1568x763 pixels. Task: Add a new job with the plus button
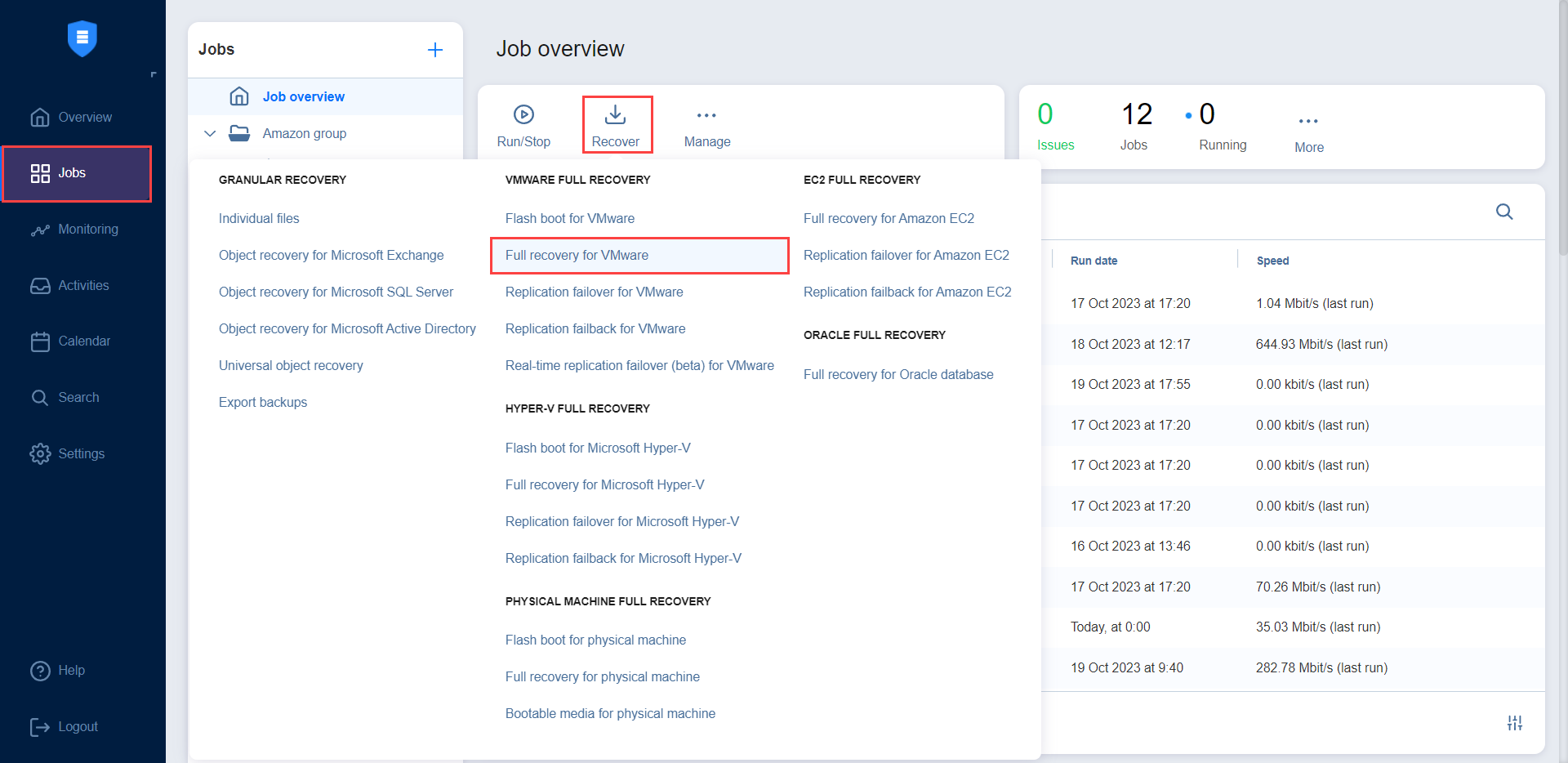click(x=434, y=50)
